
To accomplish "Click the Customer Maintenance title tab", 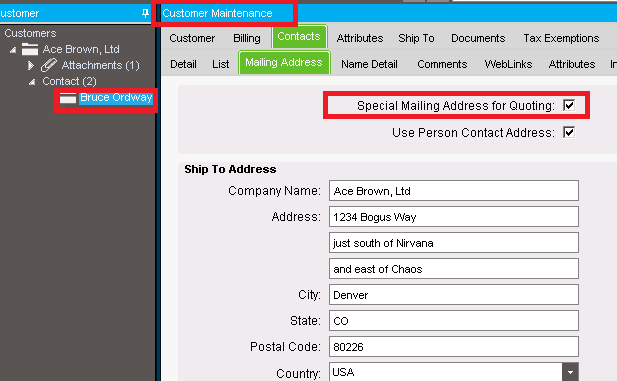I will point(217,13).
